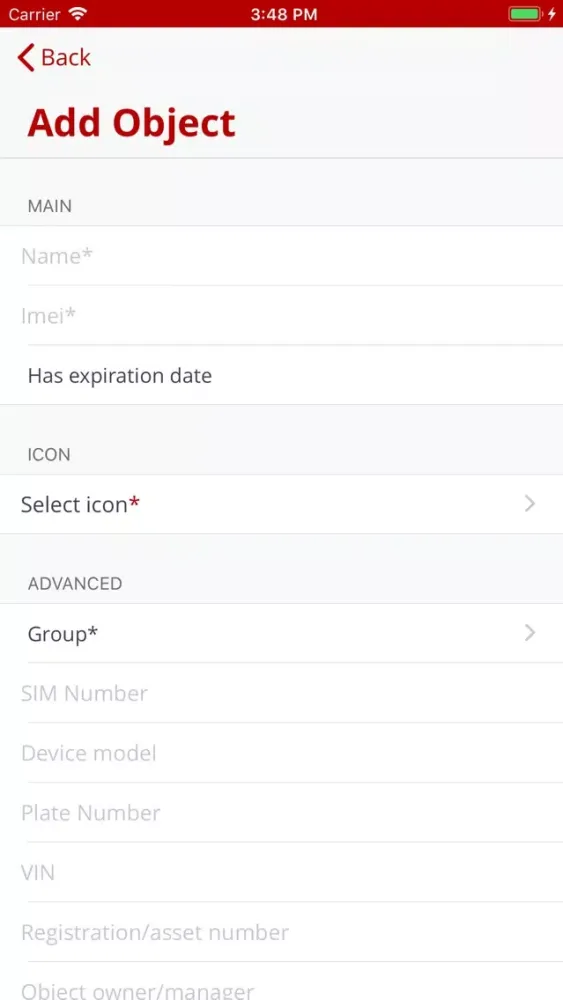
Task: Click the SIM Number field
Action: point(281,693)
